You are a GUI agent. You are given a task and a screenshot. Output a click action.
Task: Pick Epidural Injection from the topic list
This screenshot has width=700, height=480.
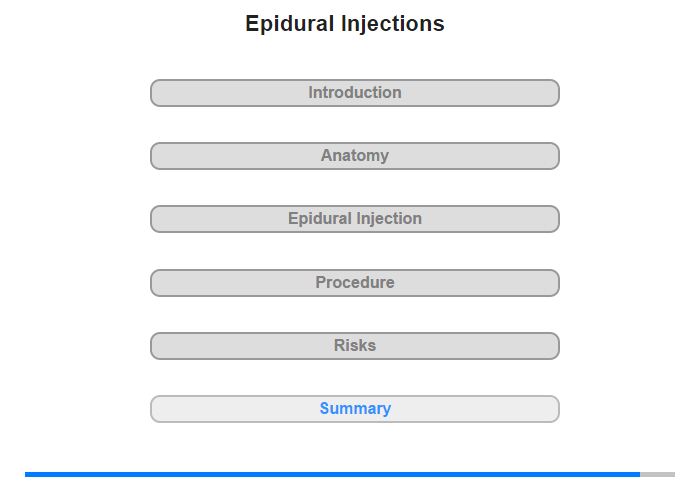coord(355,219)
